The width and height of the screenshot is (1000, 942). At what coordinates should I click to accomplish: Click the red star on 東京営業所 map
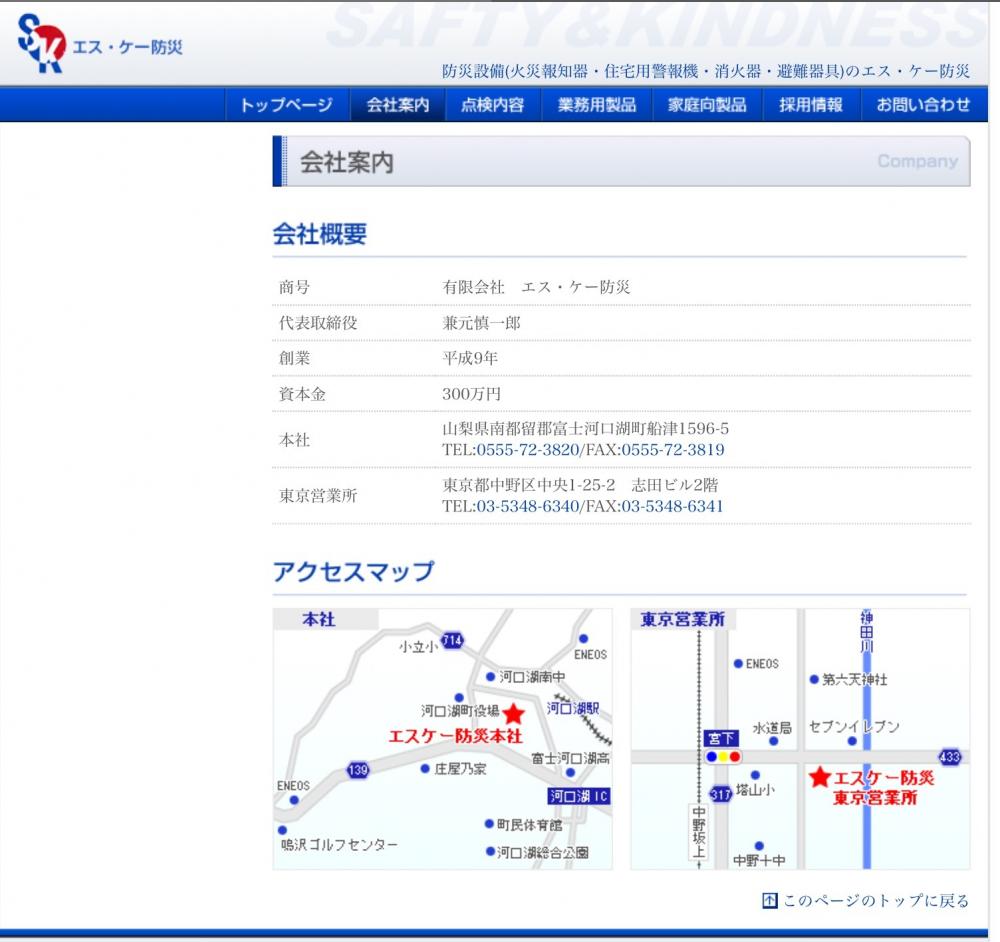(x=820, y=777)
